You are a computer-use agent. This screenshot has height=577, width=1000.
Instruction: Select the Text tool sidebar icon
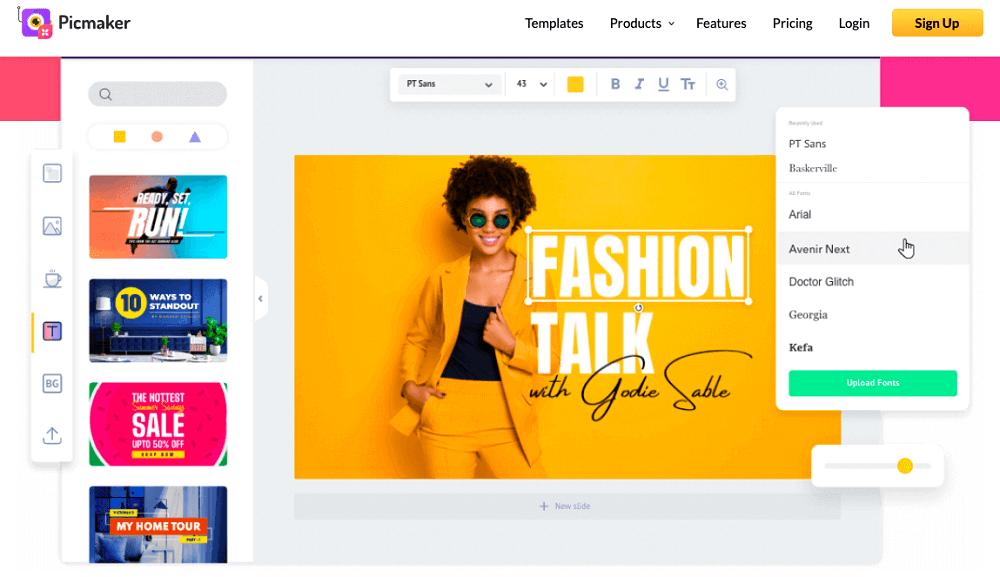click(52, 331)
